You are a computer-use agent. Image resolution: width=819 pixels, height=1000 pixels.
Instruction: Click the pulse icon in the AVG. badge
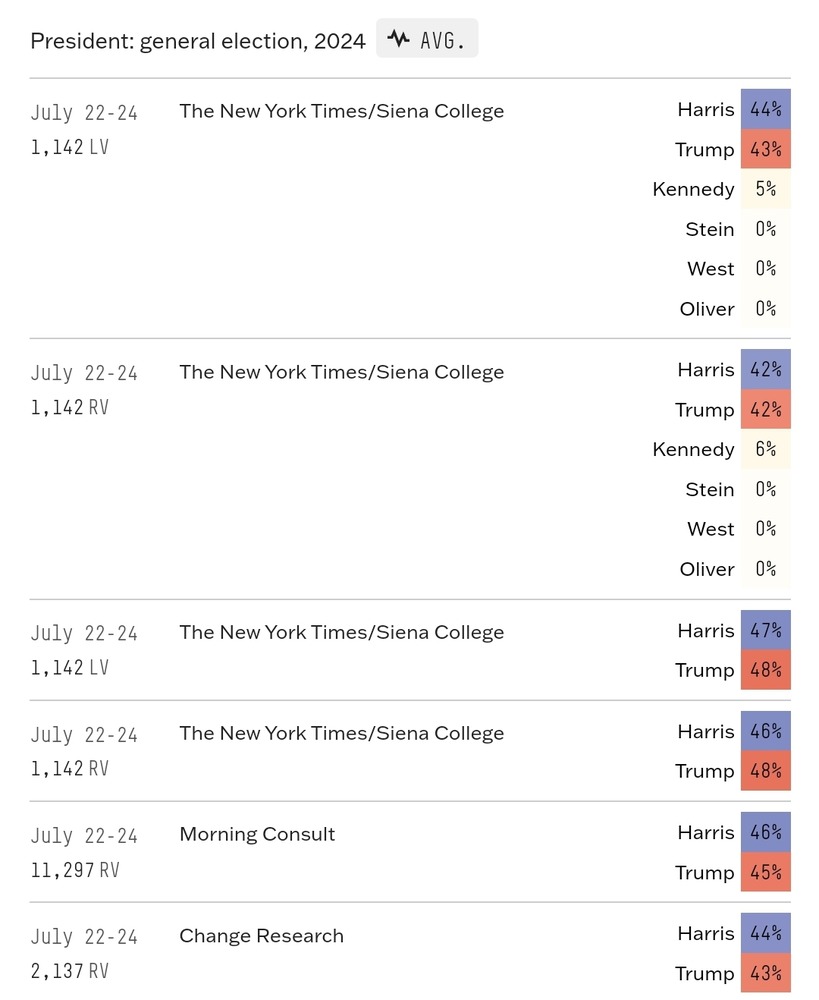(x=399, y=39)
